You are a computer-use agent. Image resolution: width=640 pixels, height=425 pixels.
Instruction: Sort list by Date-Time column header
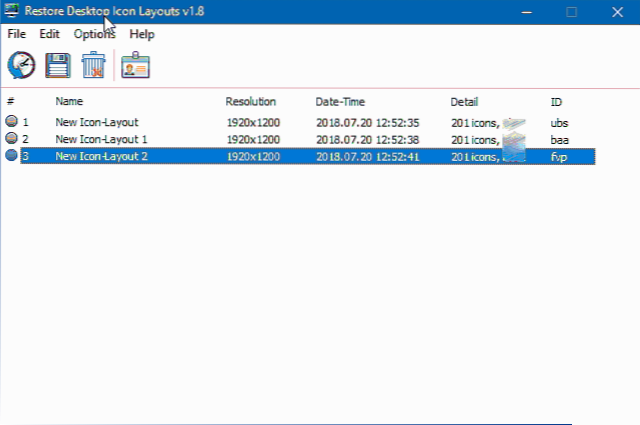point(340,102)
